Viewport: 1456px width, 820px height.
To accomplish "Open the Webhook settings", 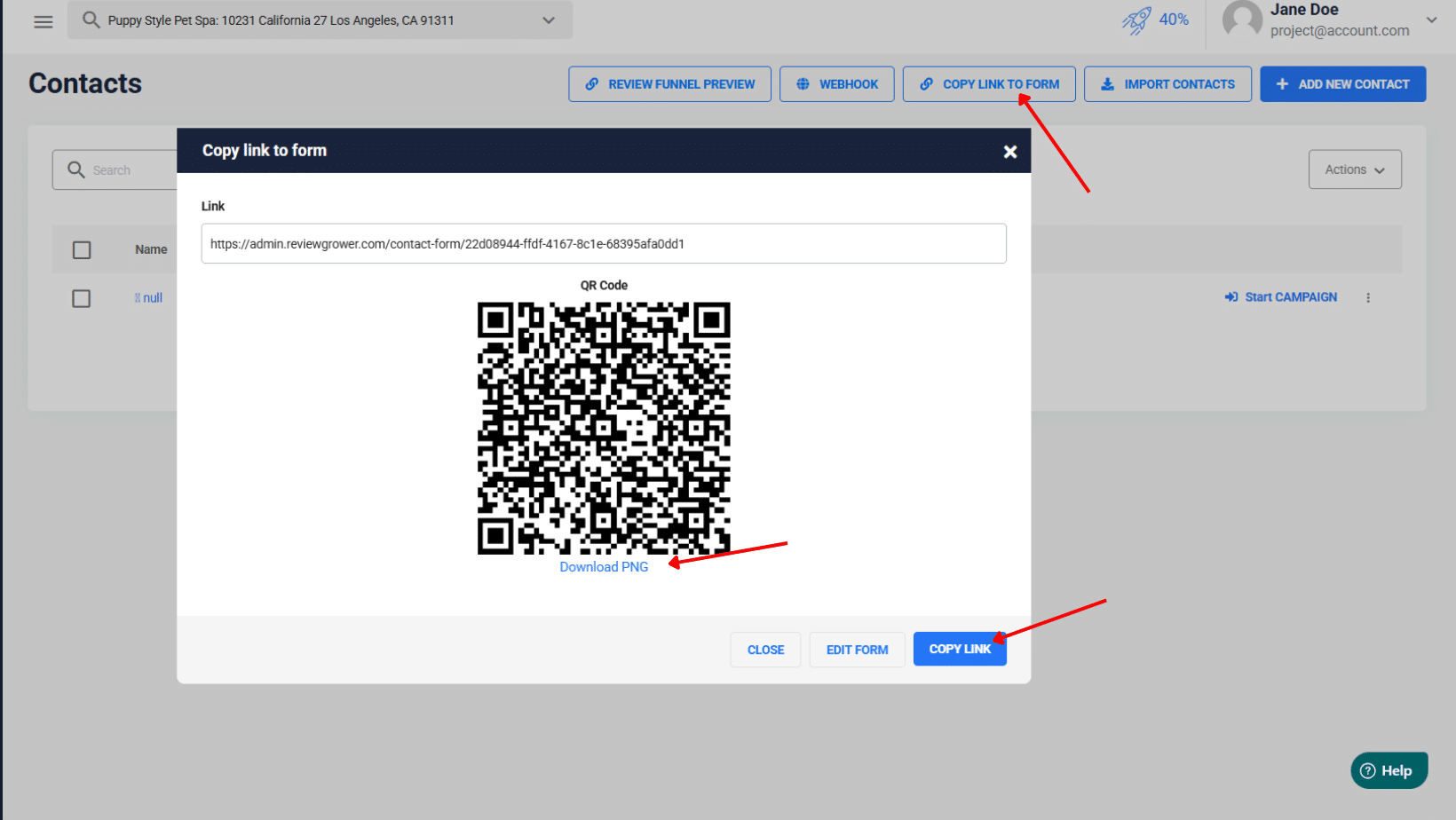I will 836,84.
